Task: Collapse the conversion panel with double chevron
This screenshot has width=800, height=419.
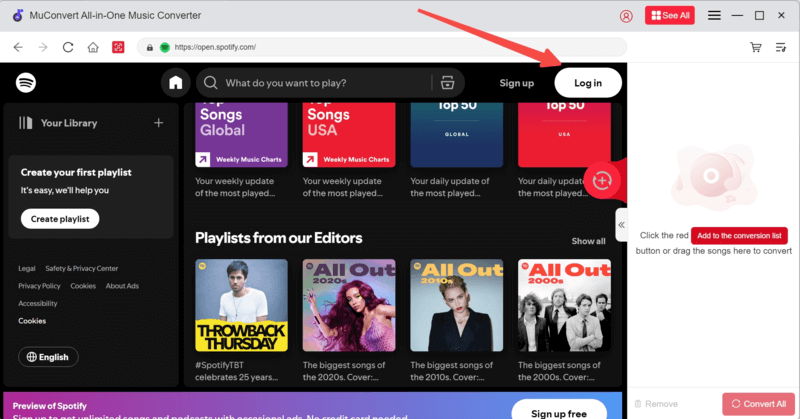Action: pos(621,225)
